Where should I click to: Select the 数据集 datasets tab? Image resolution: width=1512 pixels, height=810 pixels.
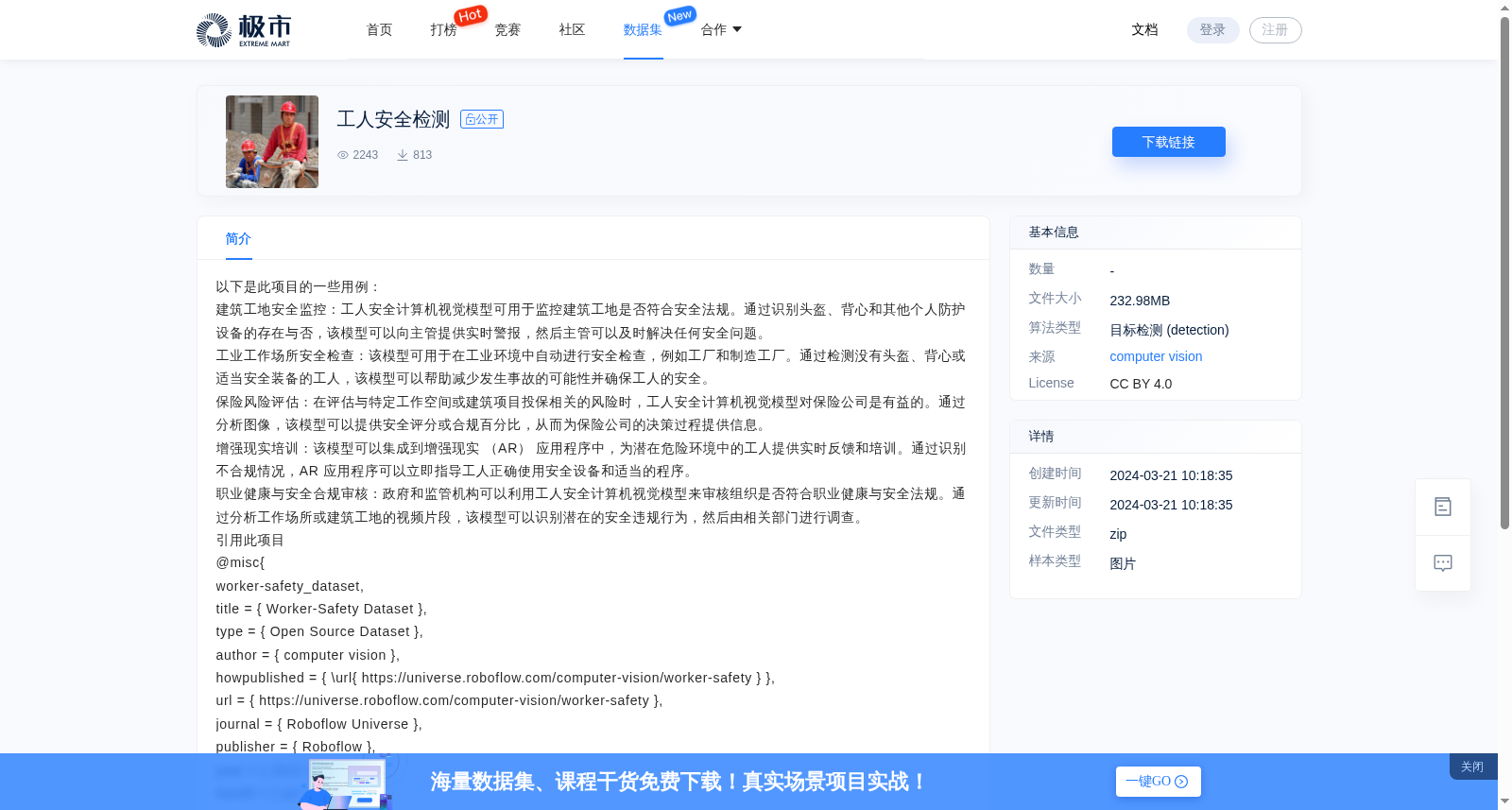coord(643,30)
